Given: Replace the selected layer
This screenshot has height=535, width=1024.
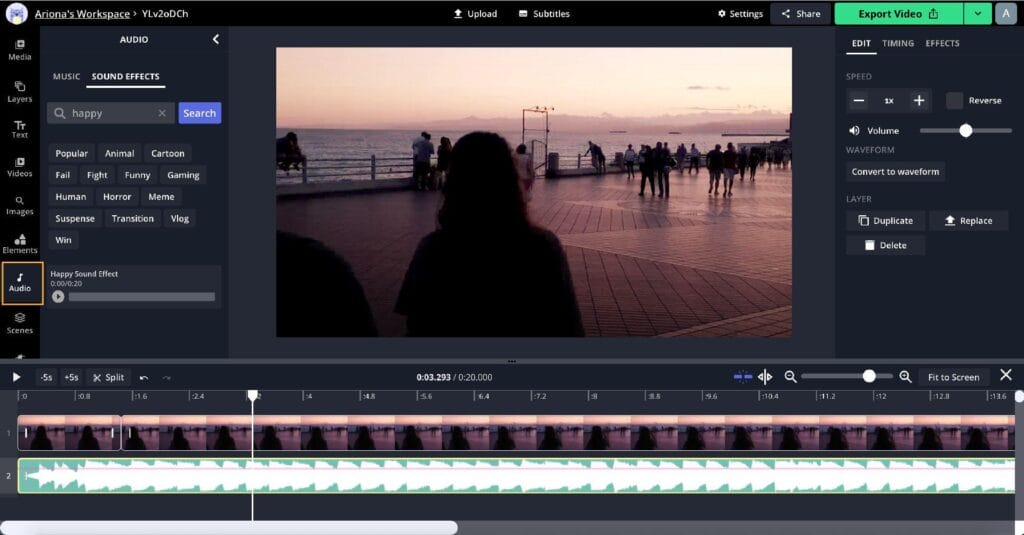Looking at the screenshot, I should click(968, 221).
